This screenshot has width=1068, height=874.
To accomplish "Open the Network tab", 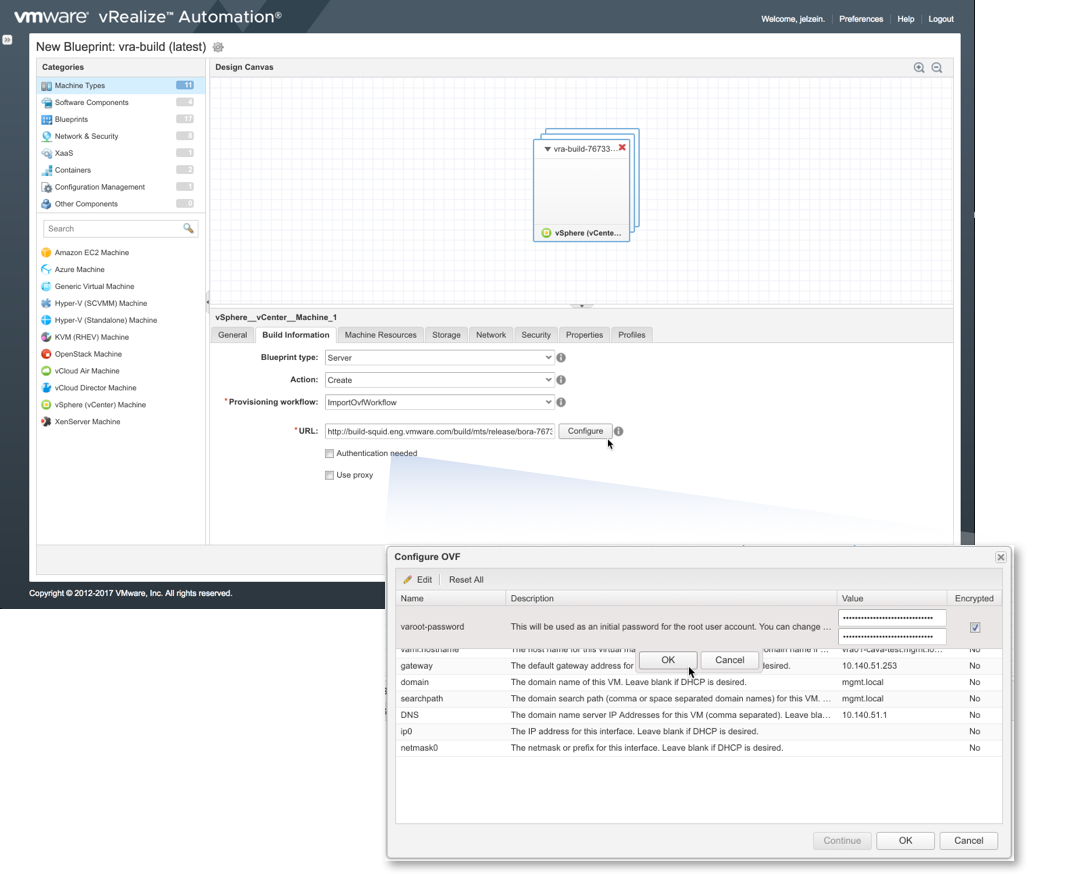I will [x=490, y=335].
